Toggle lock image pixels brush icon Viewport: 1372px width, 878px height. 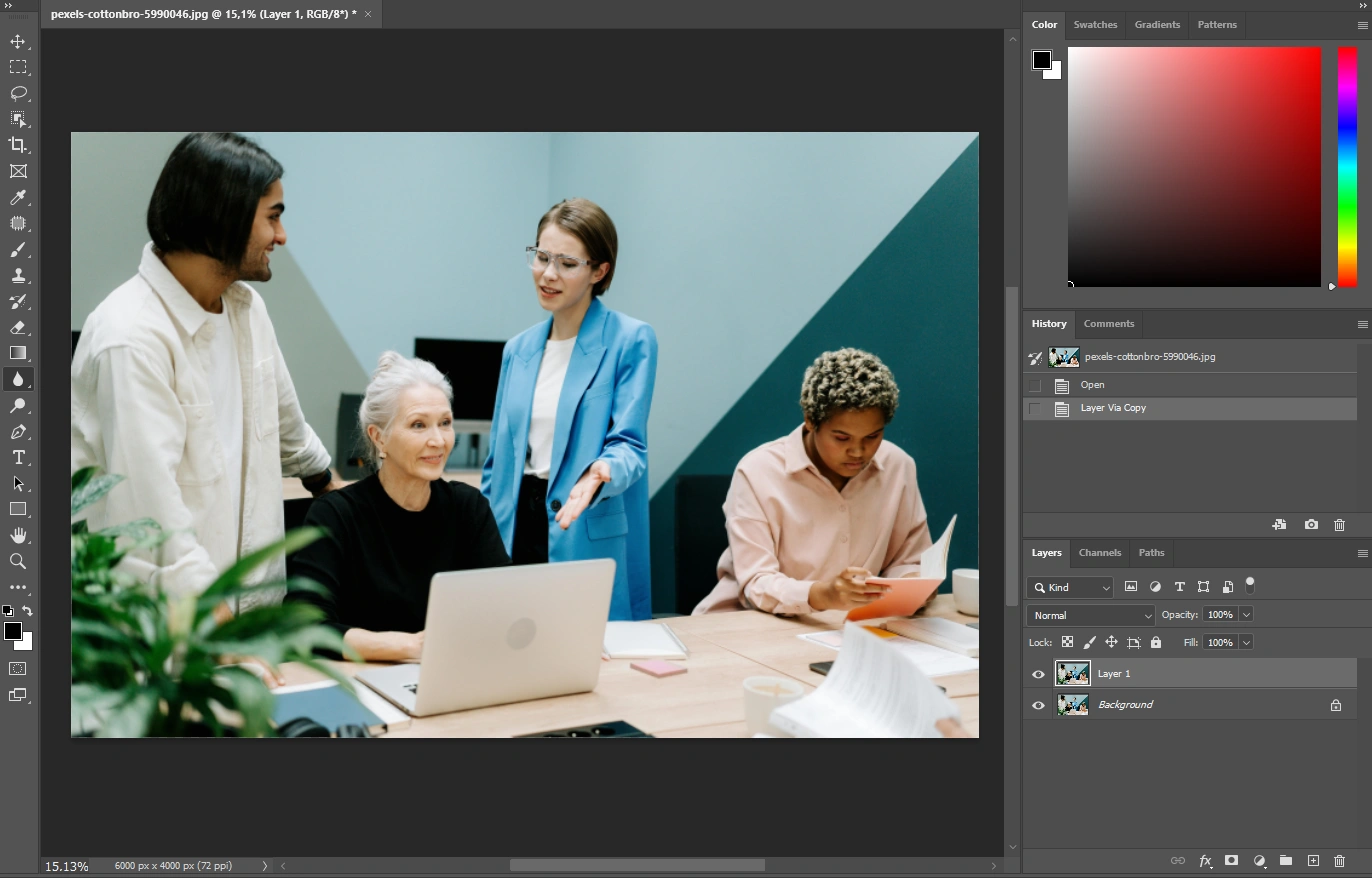coord(1089,642)
